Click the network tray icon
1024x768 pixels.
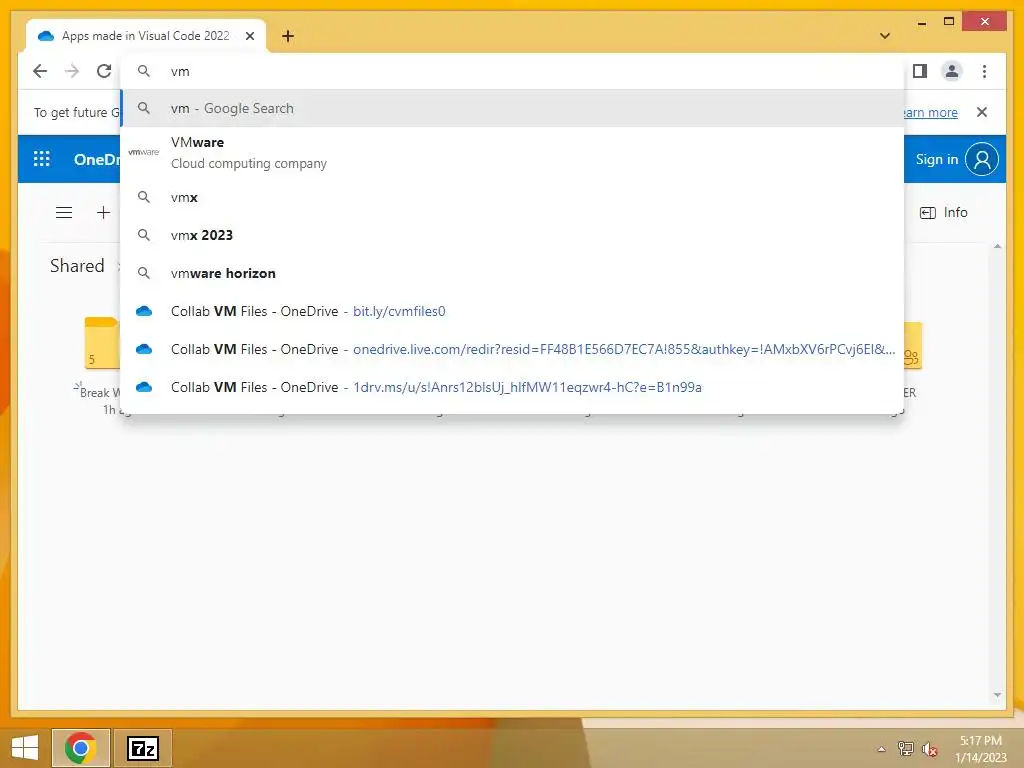tap(906, 749)
